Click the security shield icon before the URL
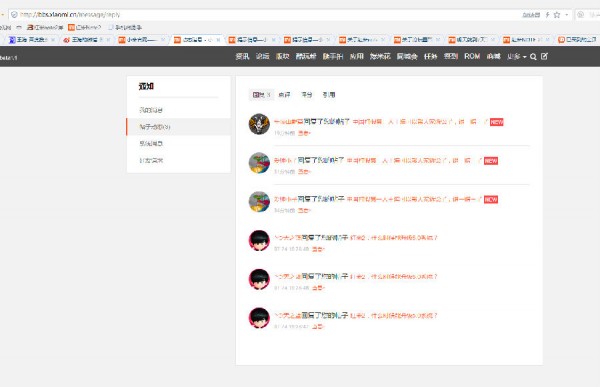 click(14, 15)
